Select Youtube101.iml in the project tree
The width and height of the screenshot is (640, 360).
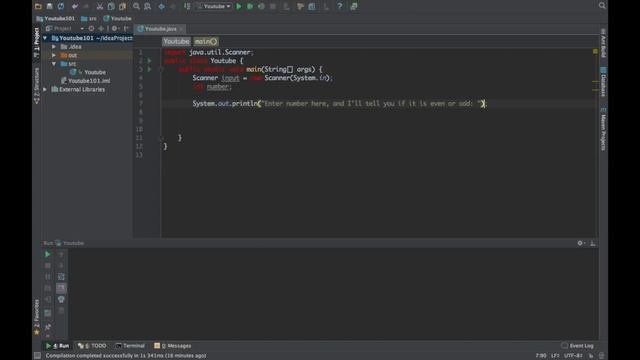(85, 81)
